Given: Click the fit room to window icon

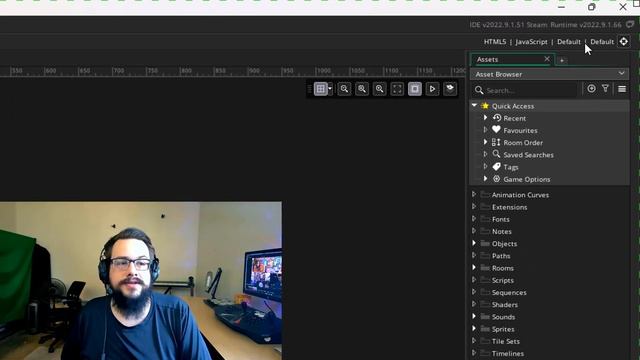Looking at the screenshot, I should click(x=397, y=89).
